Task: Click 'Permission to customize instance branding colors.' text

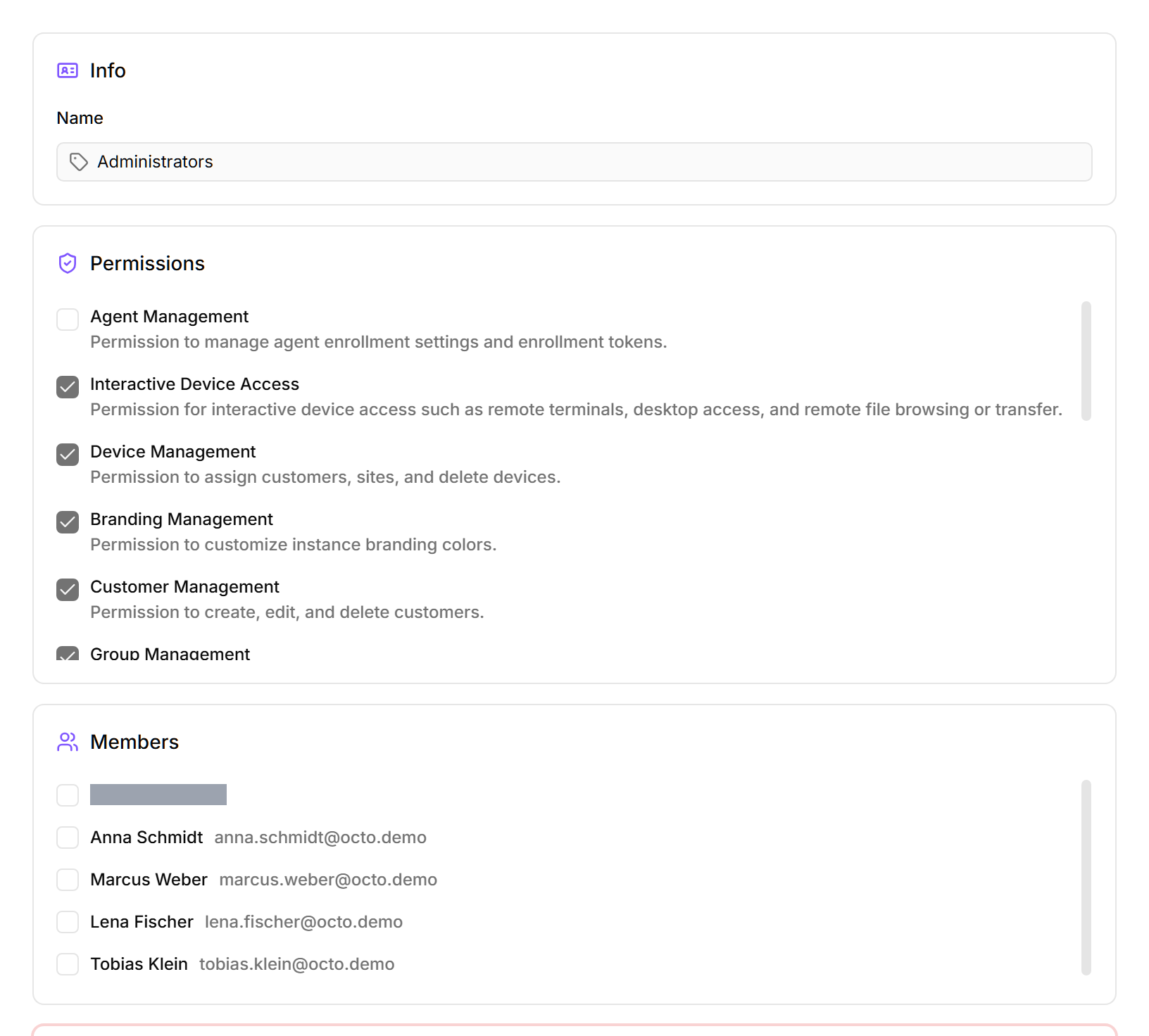Action: coord(294,545)
